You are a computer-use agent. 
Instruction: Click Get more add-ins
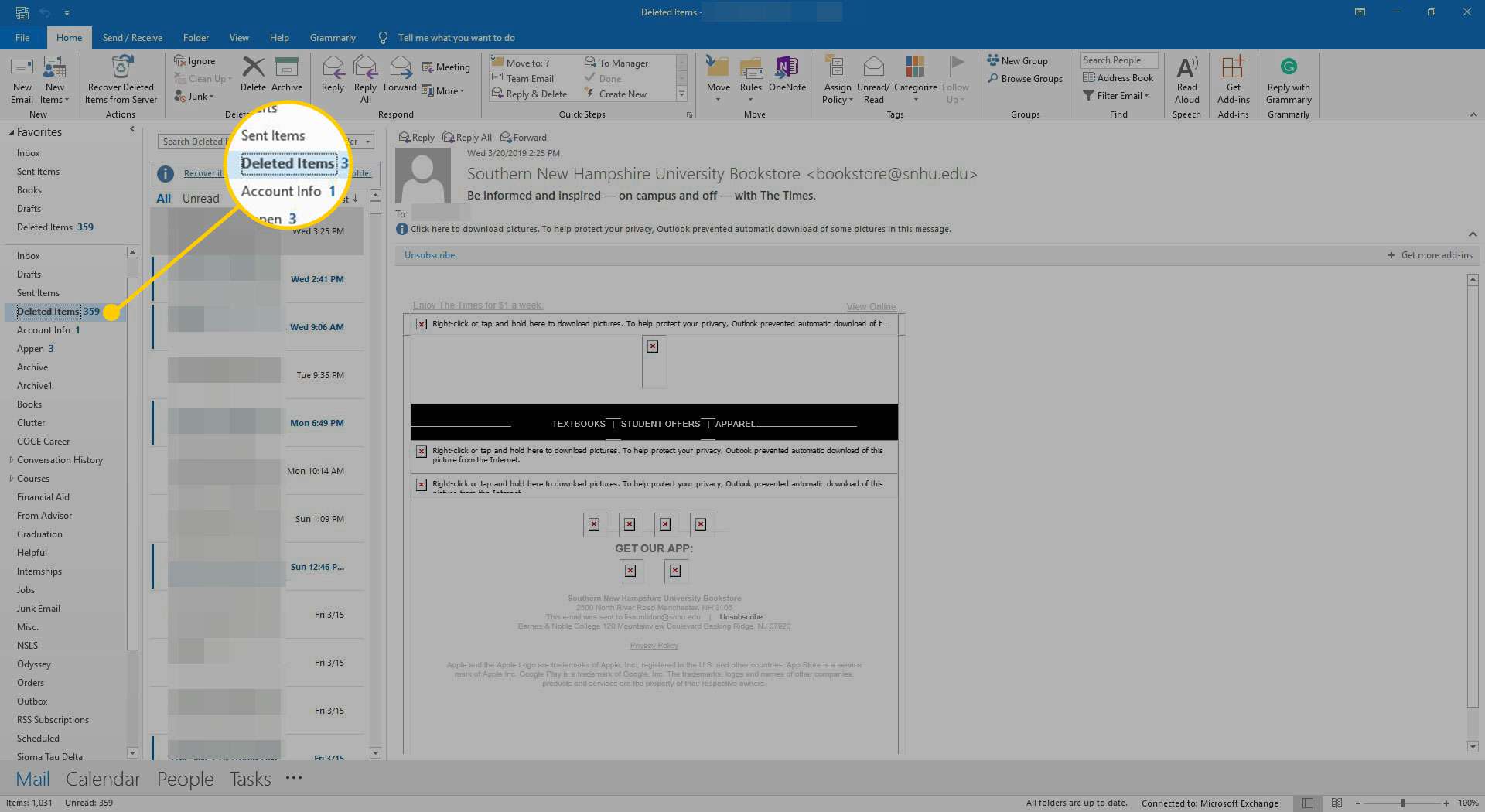[x=1430, y=255]
